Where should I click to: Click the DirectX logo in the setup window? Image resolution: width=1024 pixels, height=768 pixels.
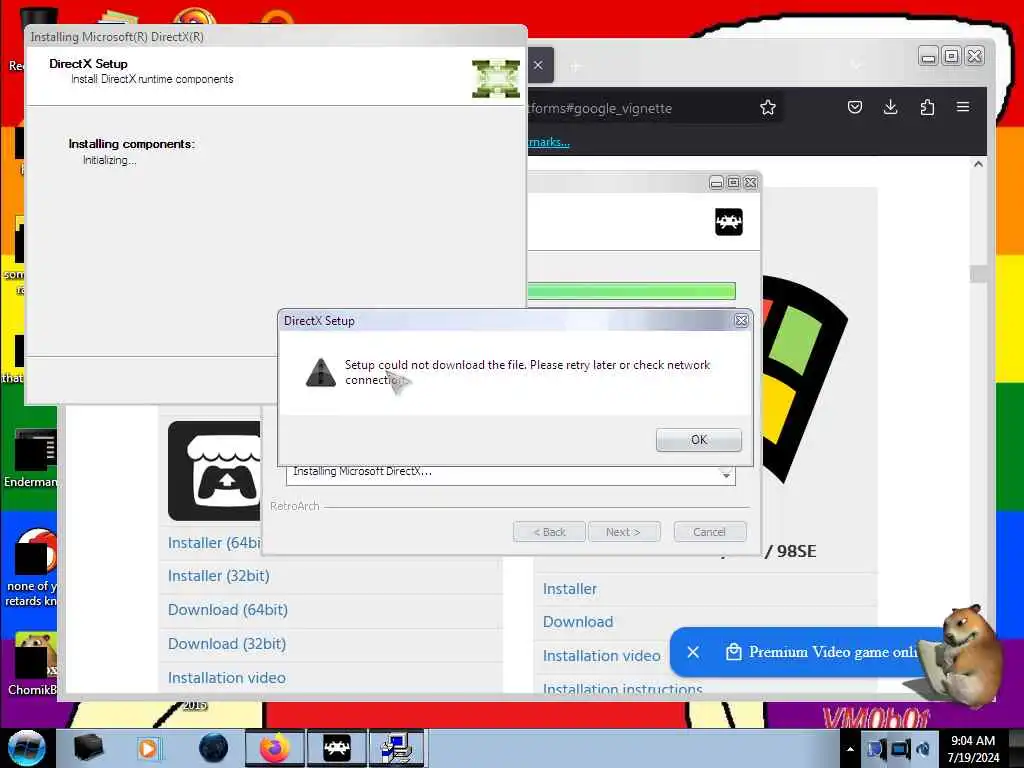click(496, 79)
